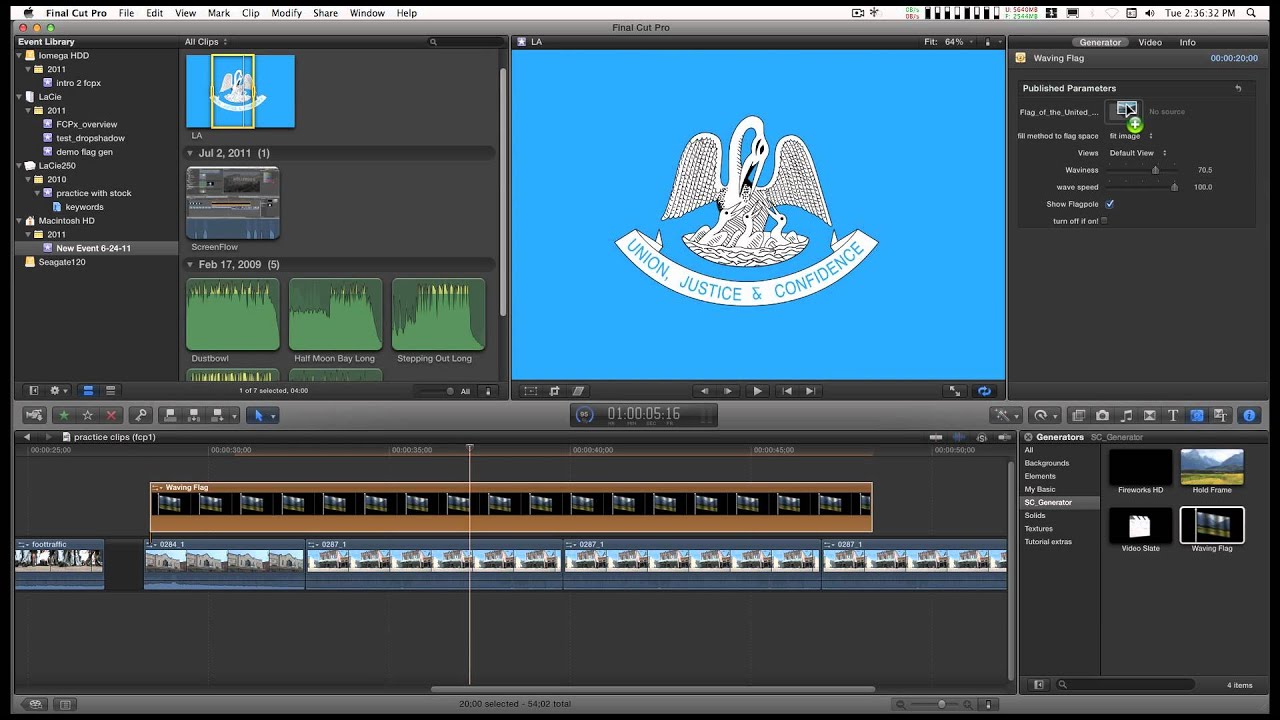Switch to the Video inspector tab
The width and height of the screenshot is (1280, 720).
(x=1150, y=42)
